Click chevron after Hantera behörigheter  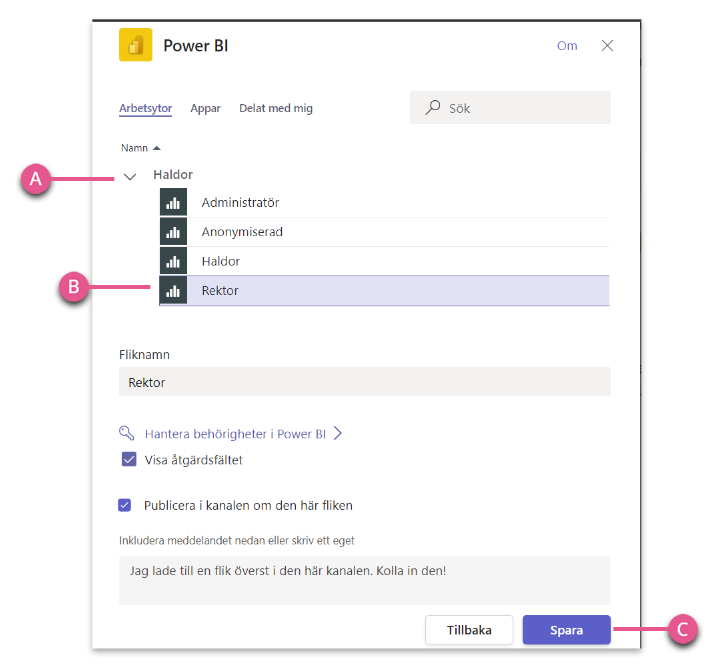tap(337, 433)
